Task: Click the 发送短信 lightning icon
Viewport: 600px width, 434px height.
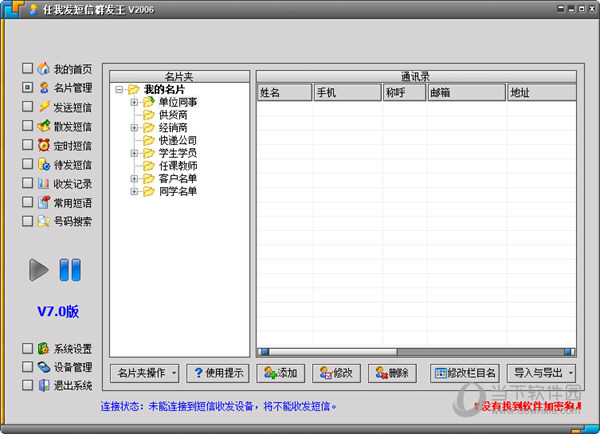Action: (x=44, y=106)
